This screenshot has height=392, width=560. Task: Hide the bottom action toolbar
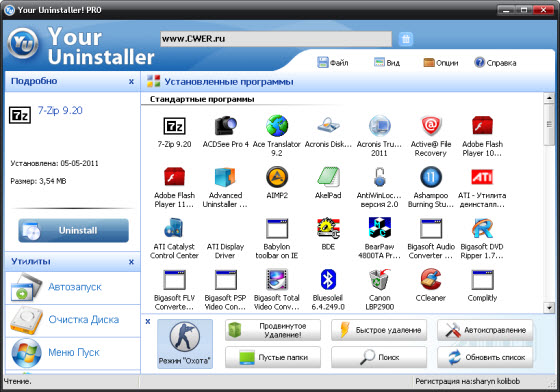coord(148,321)
